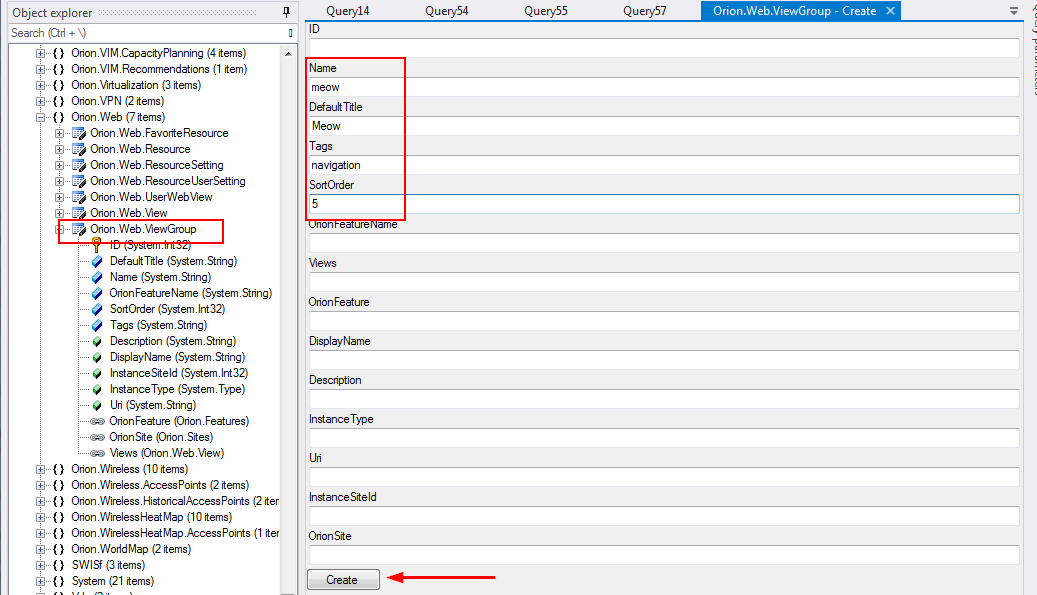Click the InstanceType property icon
The height and width of the screenshot is (595, 1037).
point(97,389)
